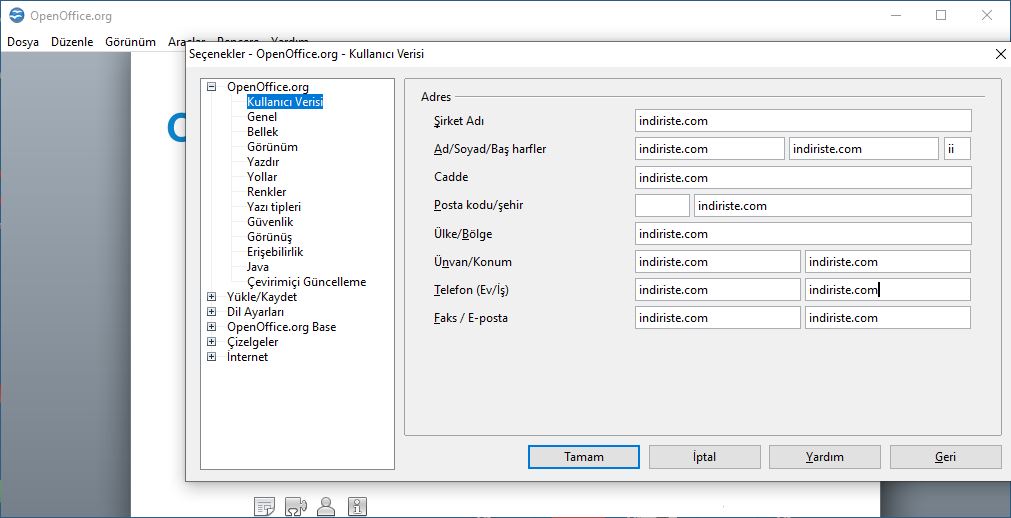This screenshot has width=1011, height=518.
Task: Select Erişebilirlik in the options tree
Action: coord(275,252)
